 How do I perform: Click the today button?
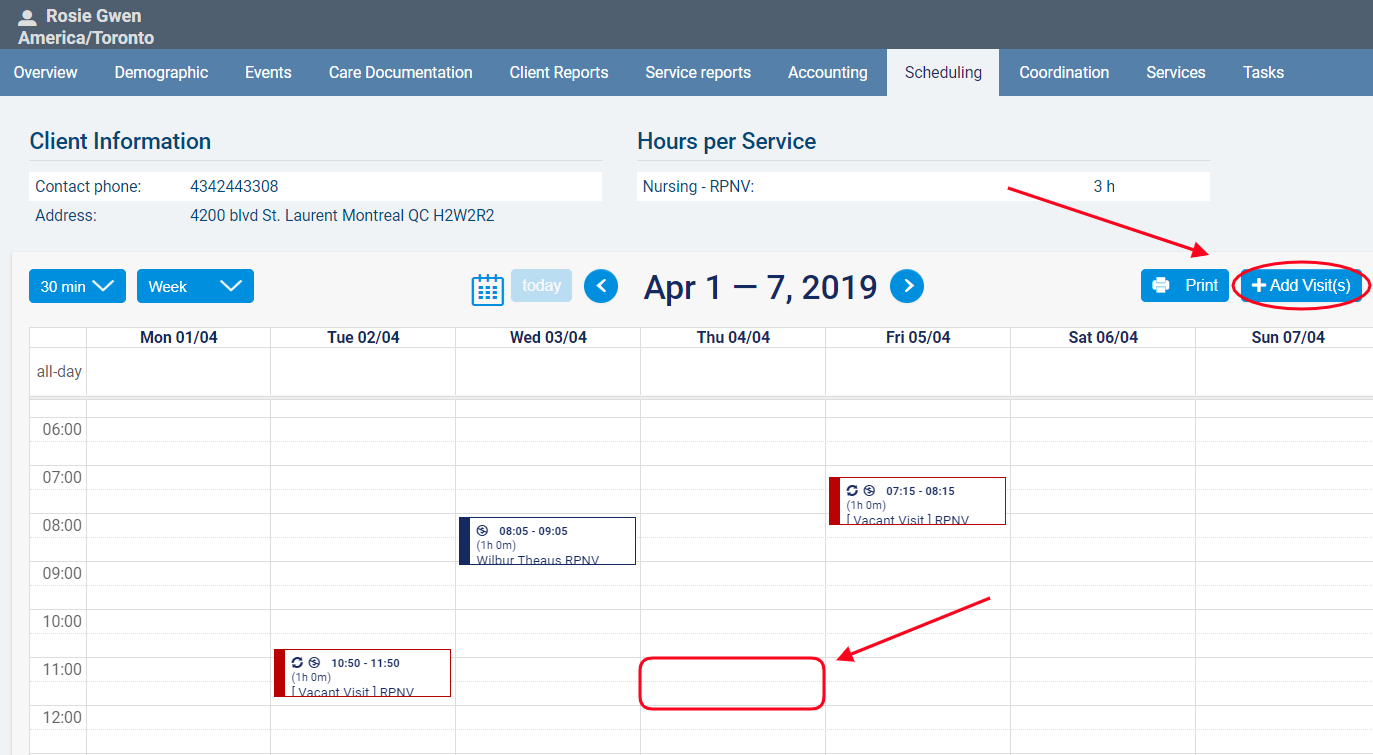541,286
